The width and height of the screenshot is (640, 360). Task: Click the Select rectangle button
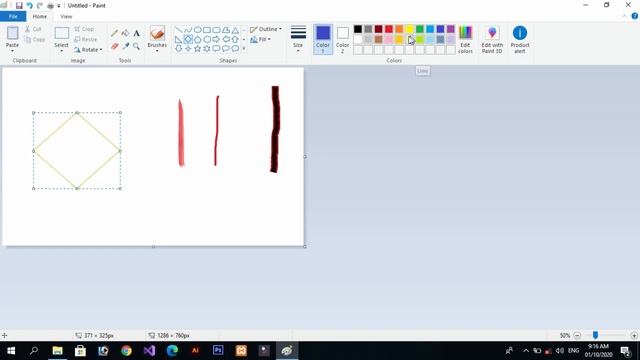tap(61, 36)
